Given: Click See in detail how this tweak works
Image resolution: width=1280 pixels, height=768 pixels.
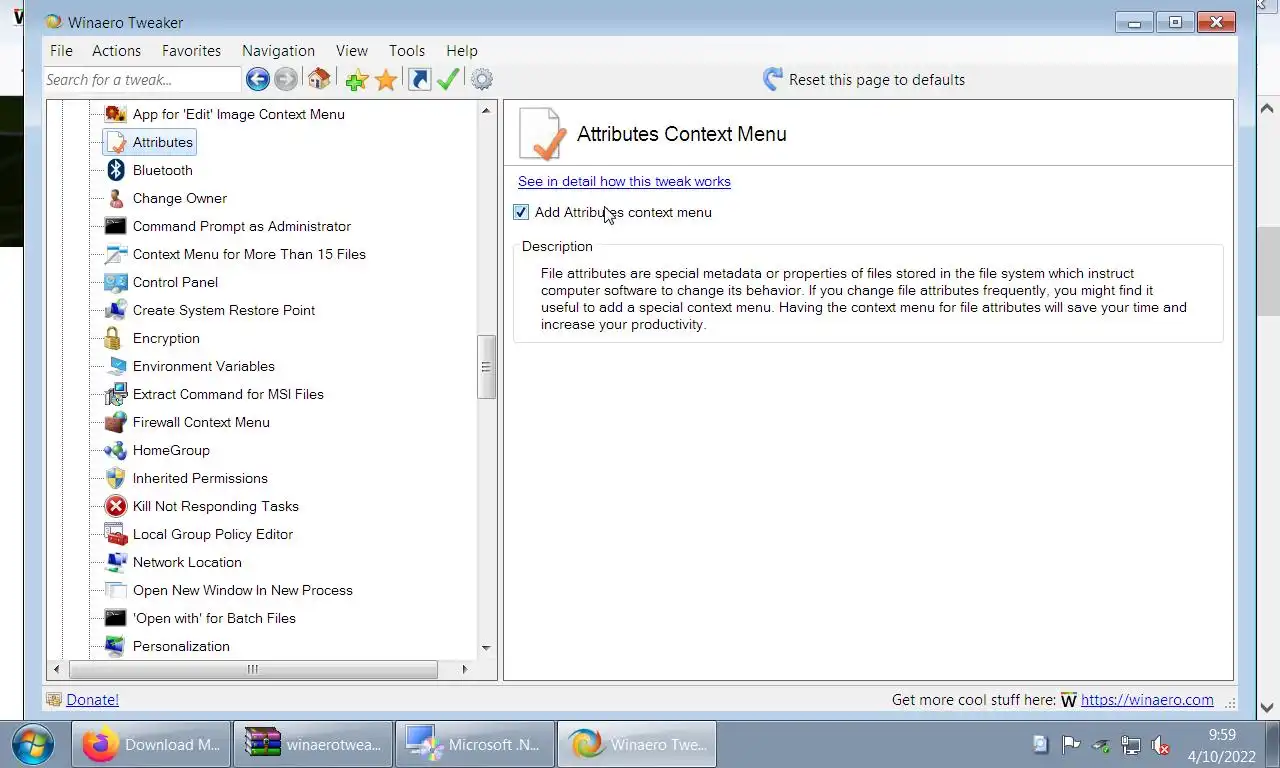Looking at the screenshot, I should tap(624, 181).
